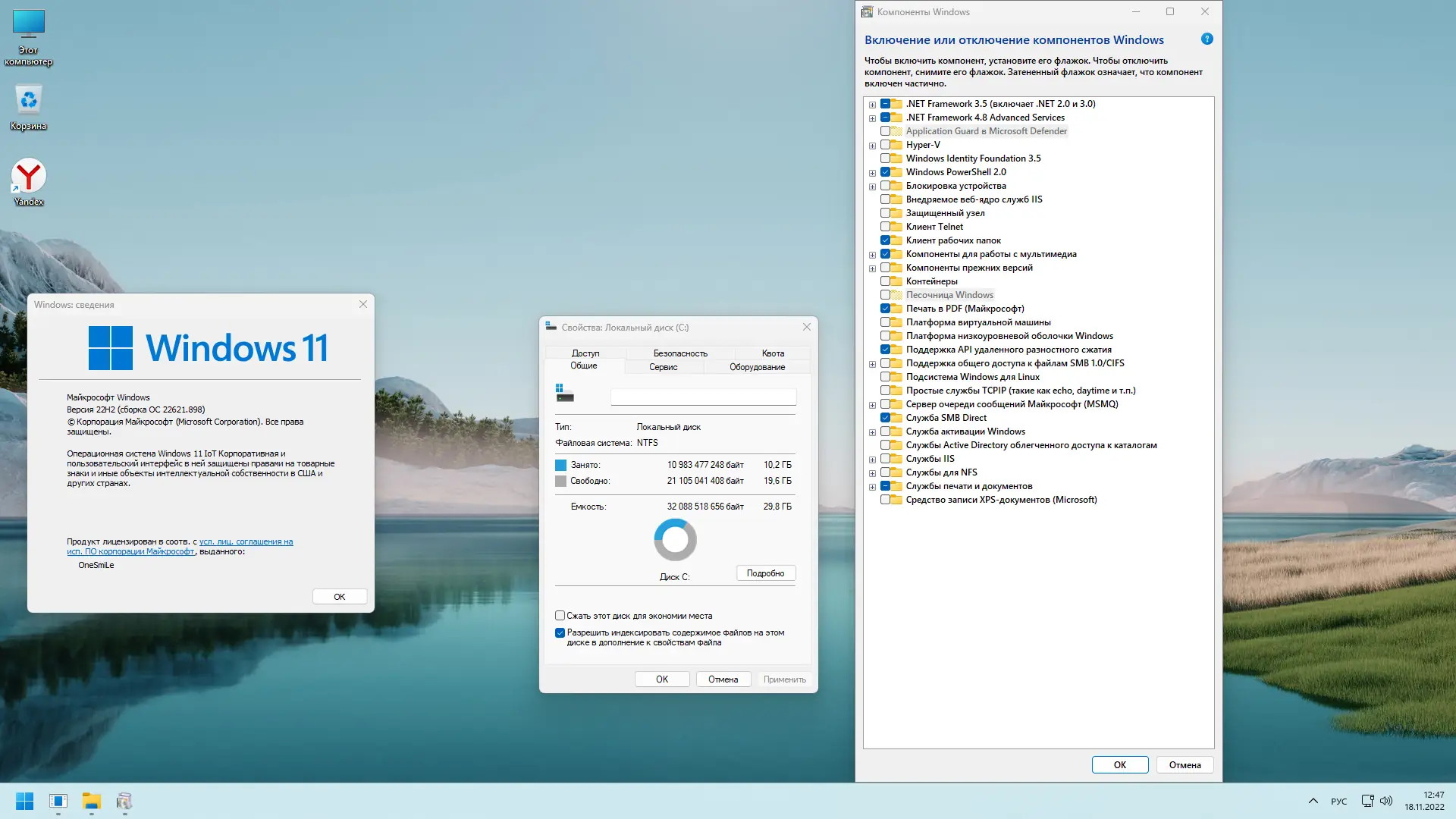Screen dimensions: 1456x819
Task: Open the Оборудование tab
Action: (x=757, y=367)
